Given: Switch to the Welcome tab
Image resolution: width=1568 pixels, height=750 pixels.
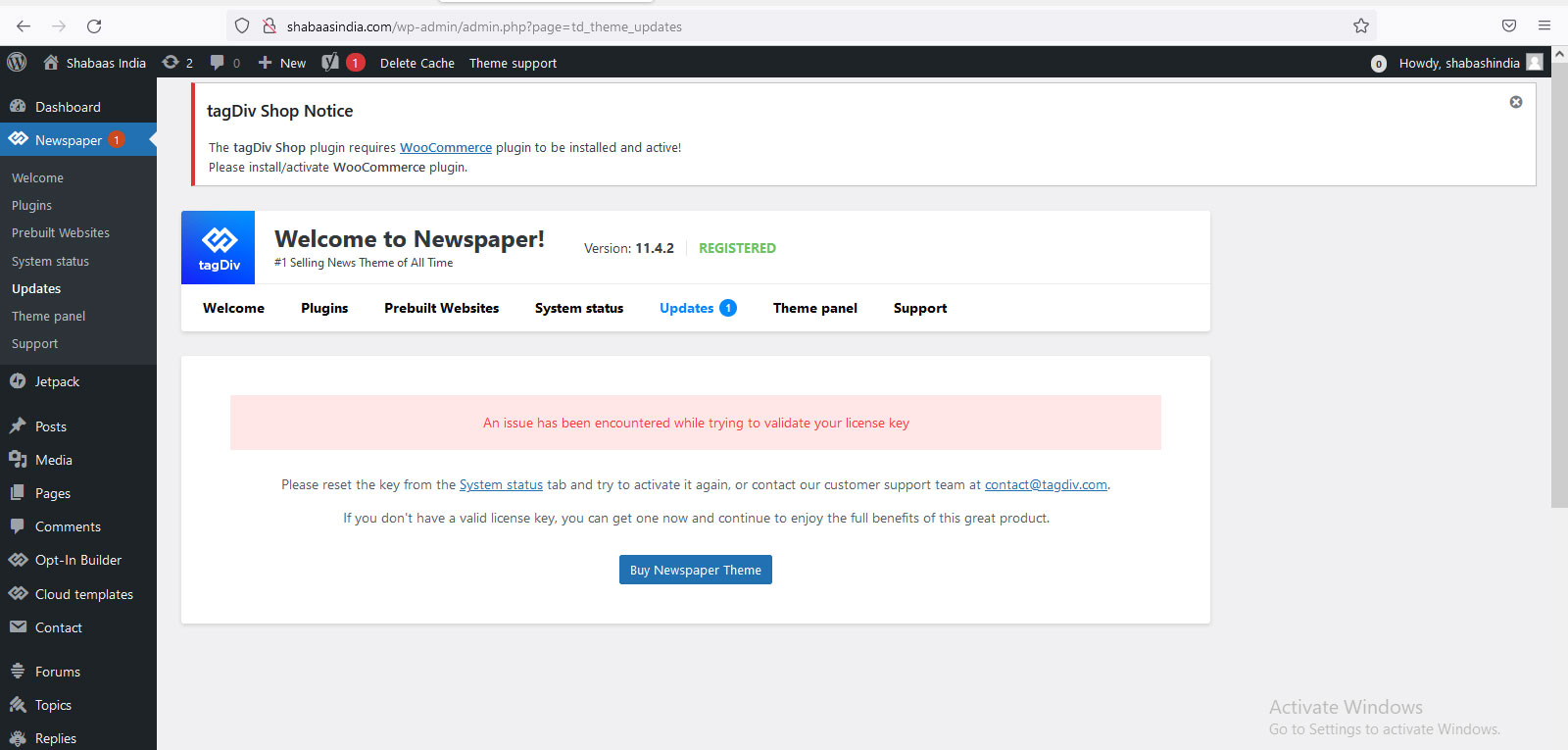Looking at the screenshot, I should pos(233,308).
